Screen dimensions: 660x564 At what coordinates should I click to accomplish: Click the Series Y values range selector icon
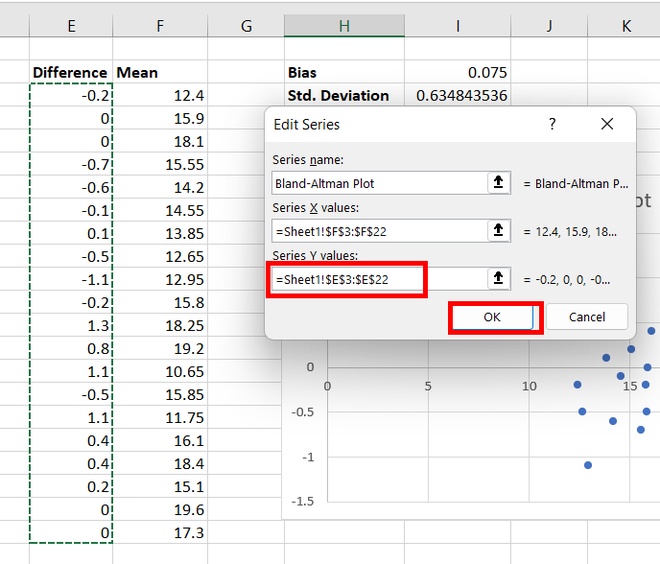[498, 278]
